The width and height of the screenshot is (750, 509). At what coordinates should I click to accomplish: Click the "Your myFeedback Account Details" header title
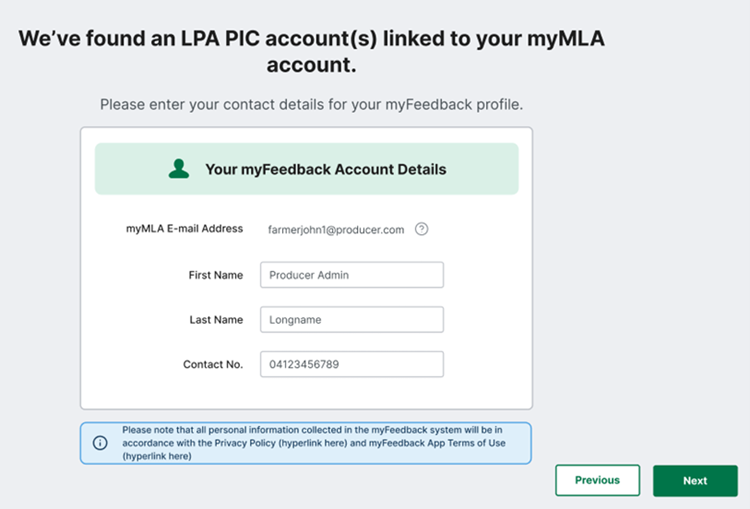(x=325, y=169)
